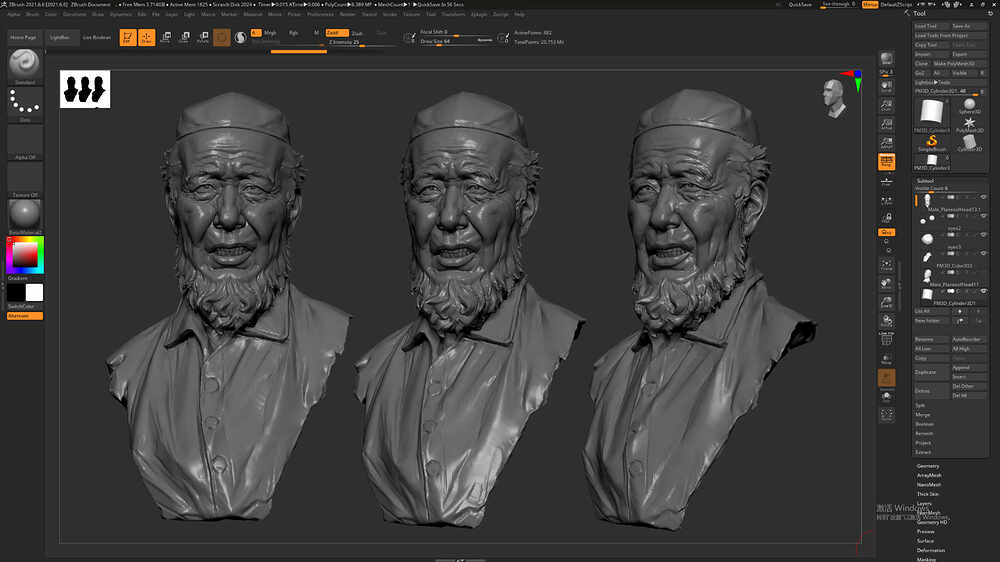1000x562 pixels.
Task: Open the Brush menu
Action: [x=32, y=14]
